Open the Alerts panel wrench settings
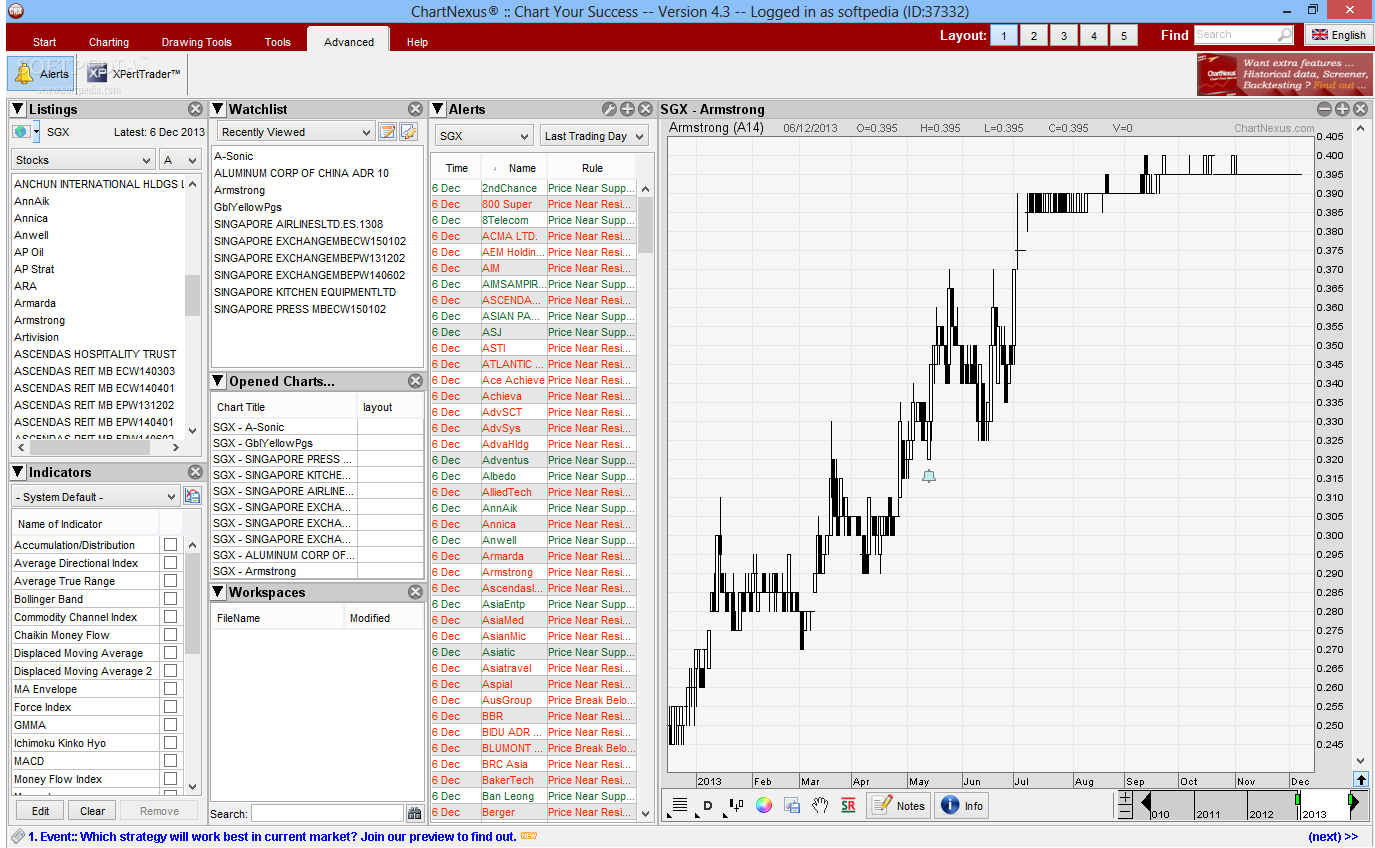1375x848 pixels. point(609,109)
